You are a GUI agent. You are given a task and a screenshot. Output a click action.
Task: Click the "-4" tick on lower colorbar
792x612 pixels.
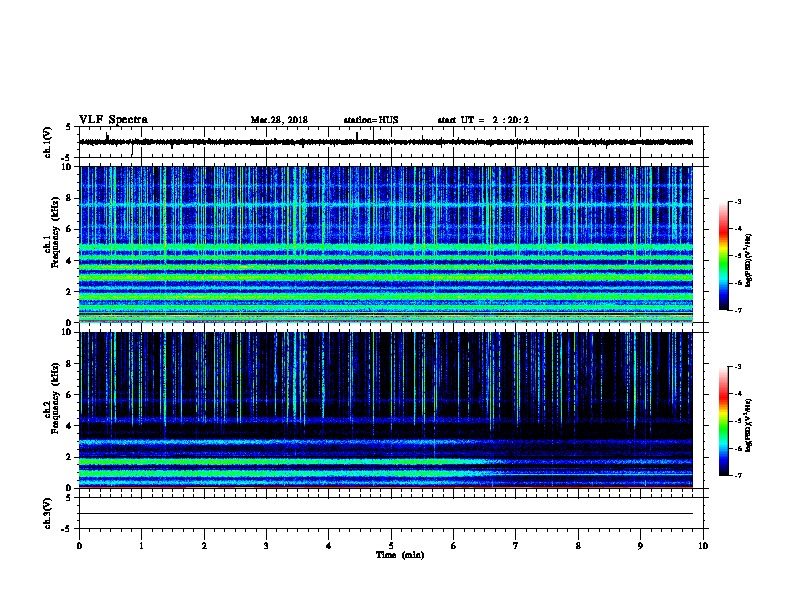(x=737, y=394)
